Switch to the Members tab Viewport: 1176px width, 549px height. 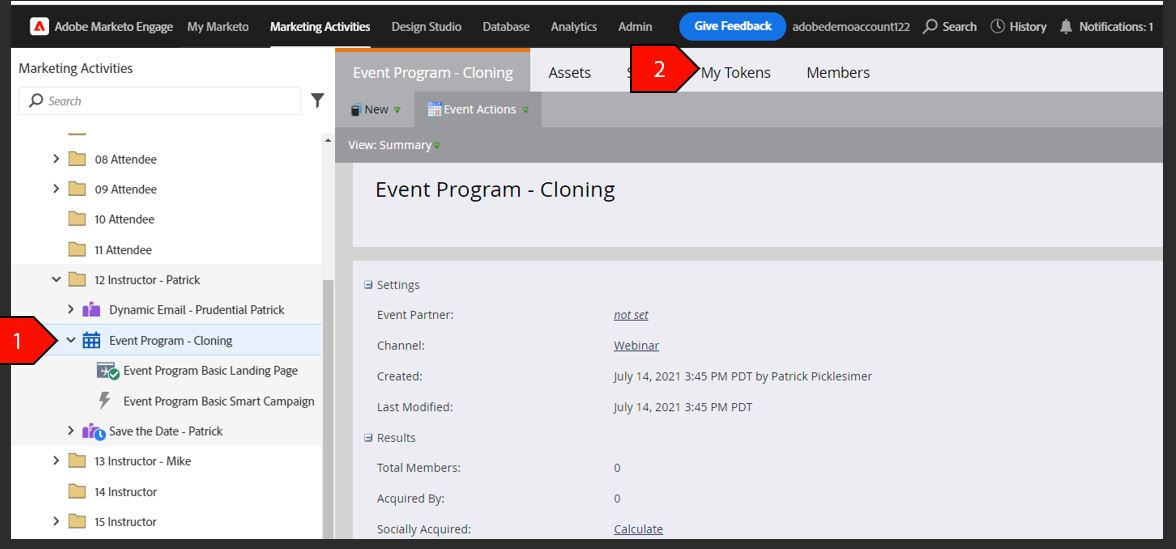(x=838, y=73)
